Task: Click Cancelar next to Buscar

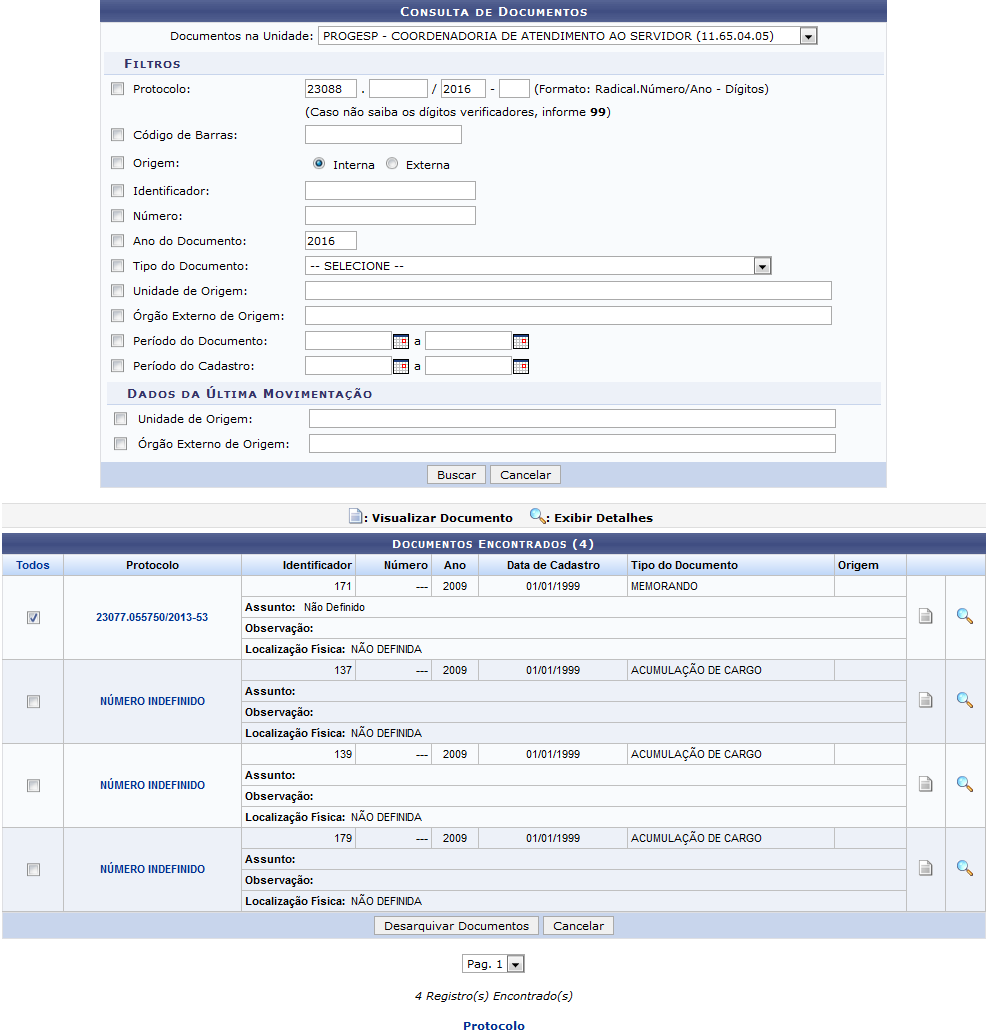Action: pos(525,475)
